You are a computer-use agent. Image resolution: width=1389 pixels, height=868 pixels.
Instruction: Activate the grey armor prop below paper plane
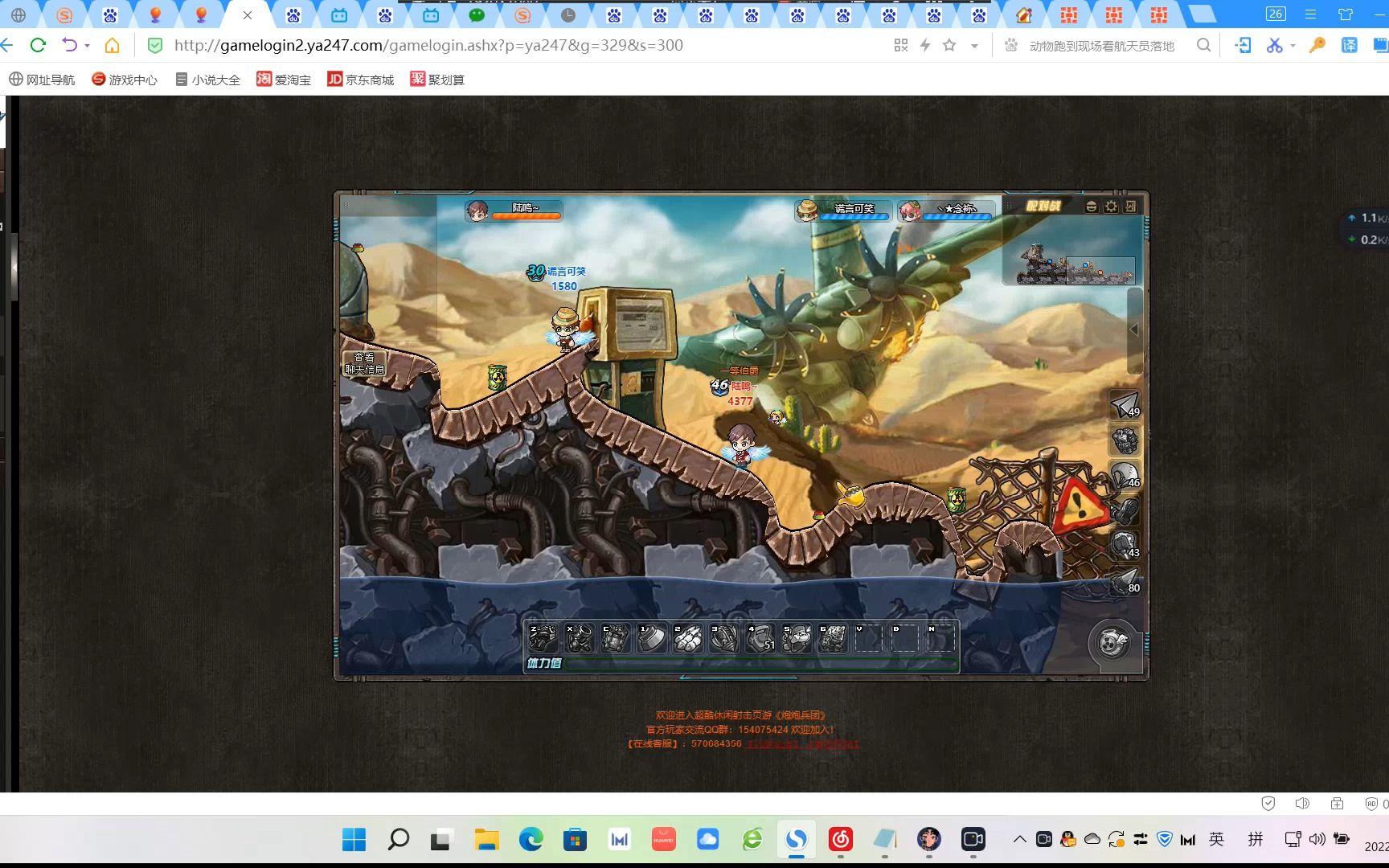1125,440
